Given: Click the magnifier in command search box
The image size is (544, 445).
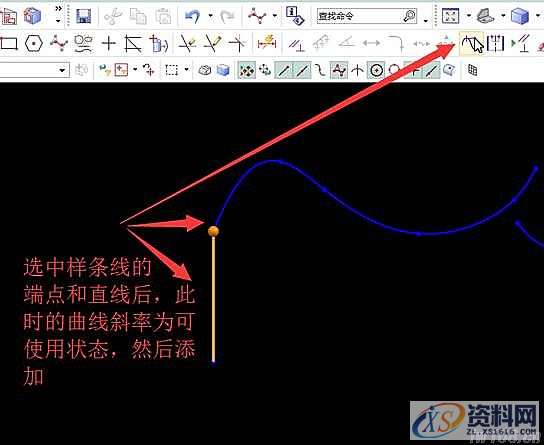Looking at the screenshot, I should (409, 16).
